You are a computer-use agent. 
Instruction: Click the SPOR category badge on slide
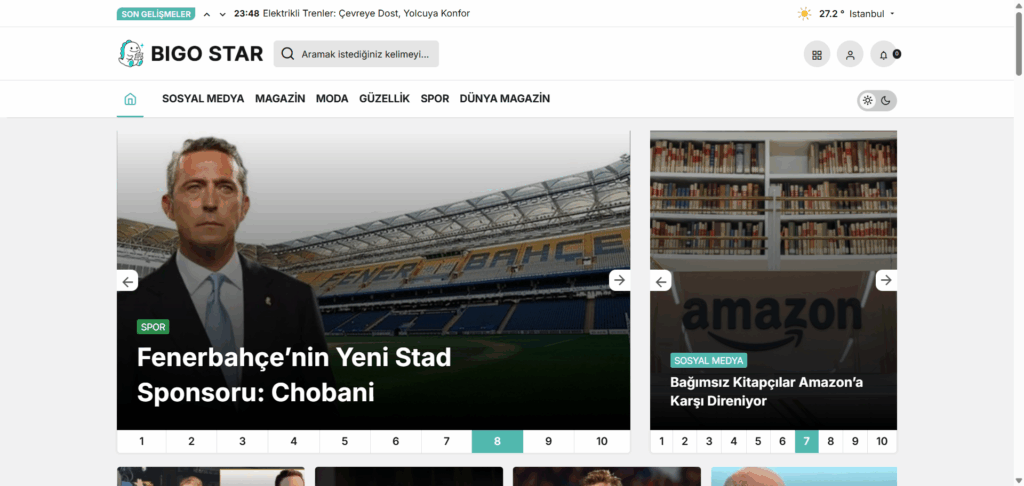tap(153, 327)
